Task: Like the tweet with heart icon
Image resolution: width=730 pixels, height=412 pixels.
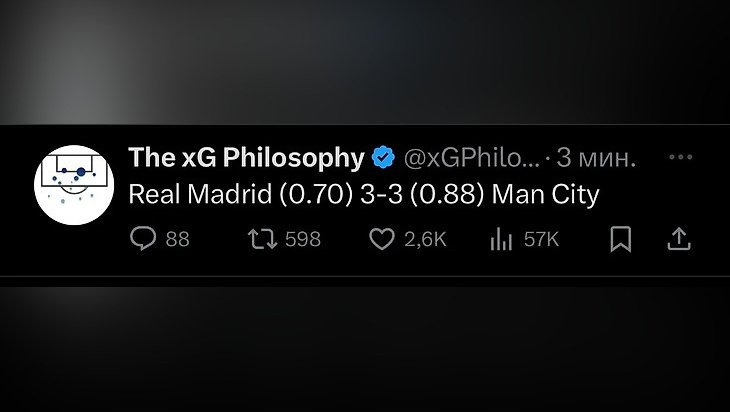Action: 382,239
